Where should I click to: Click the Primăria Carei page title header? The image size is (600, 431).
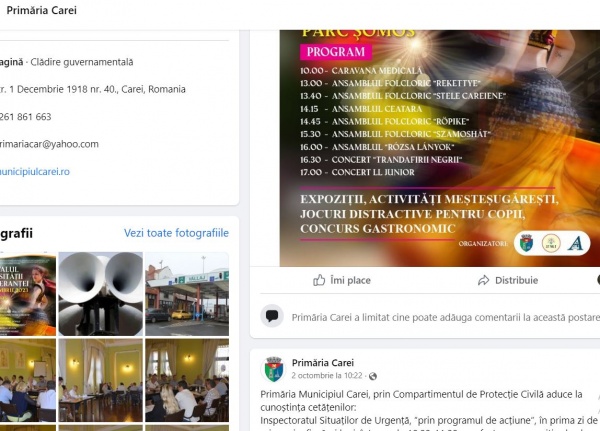(x=41, y=10)
